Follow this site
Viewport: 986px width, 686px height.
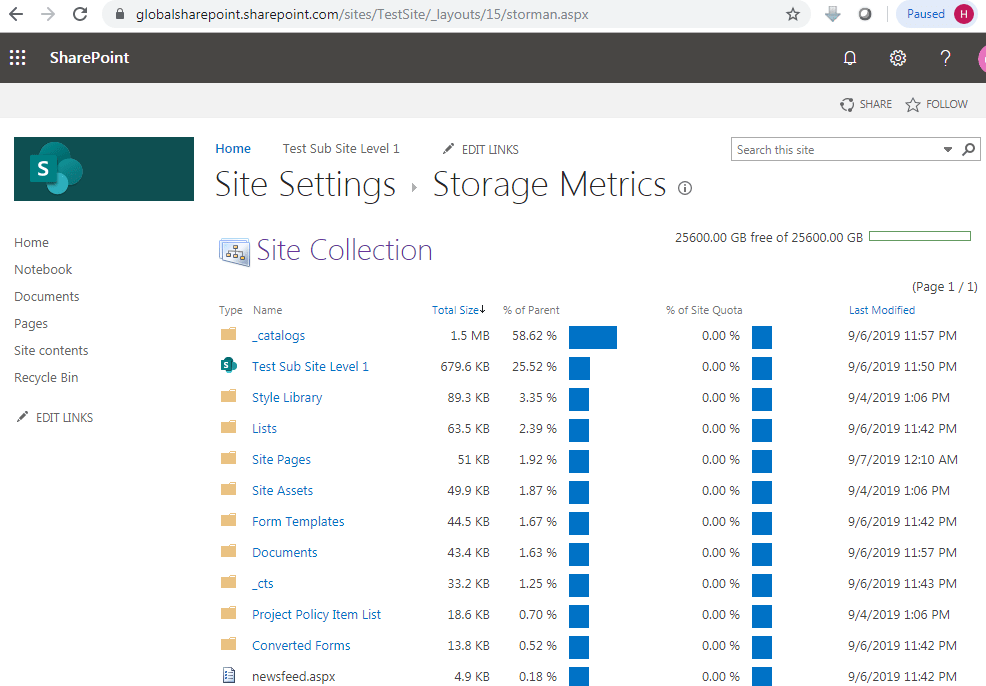(x=936, y=104)
